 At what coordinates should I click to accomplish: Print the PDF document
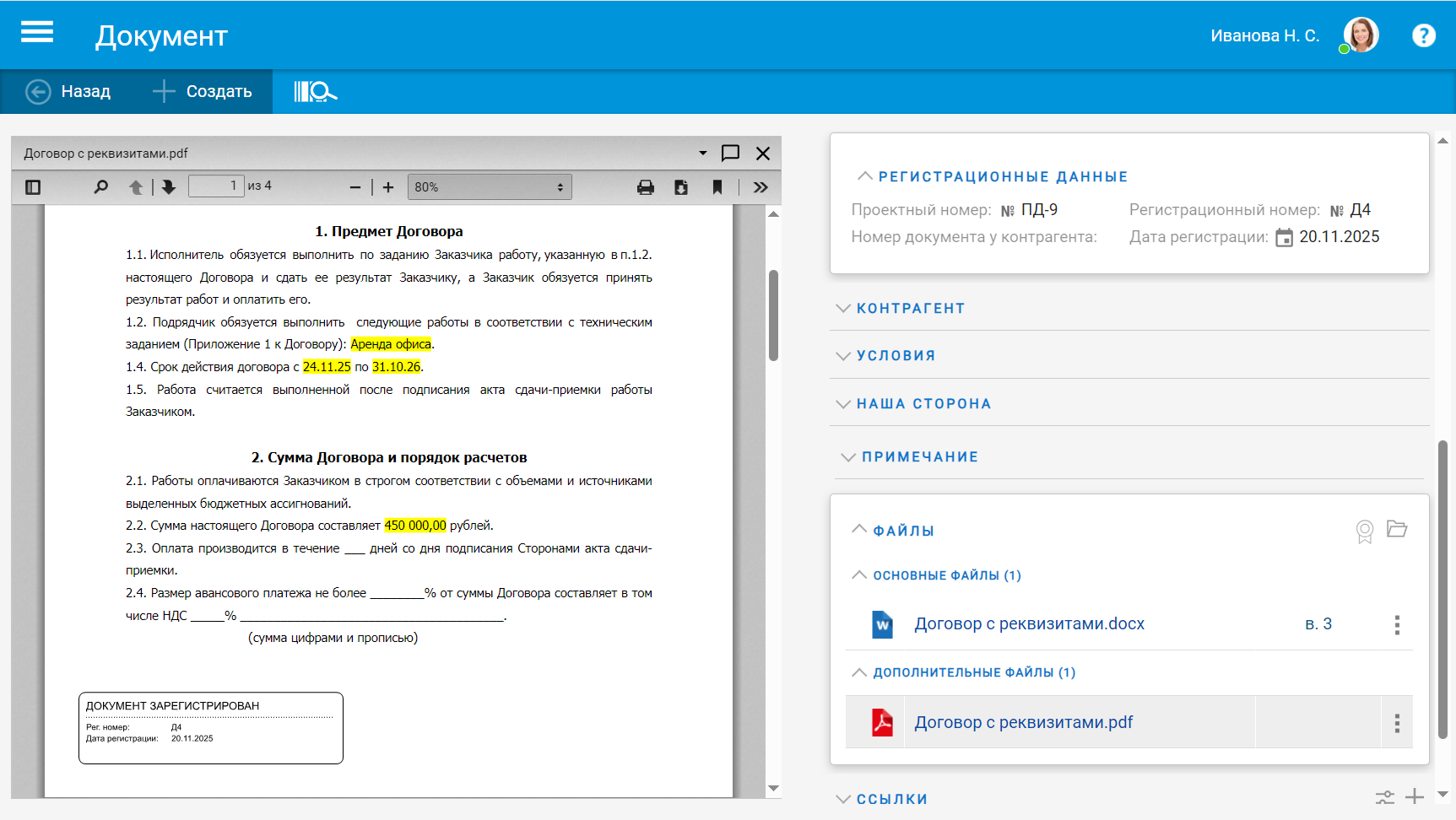click(646, 187)
